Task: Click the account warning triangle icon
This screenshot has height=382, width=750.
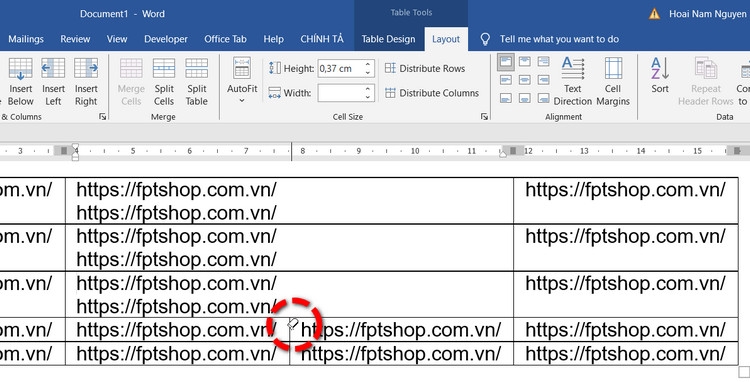Action: pos(654,14)
